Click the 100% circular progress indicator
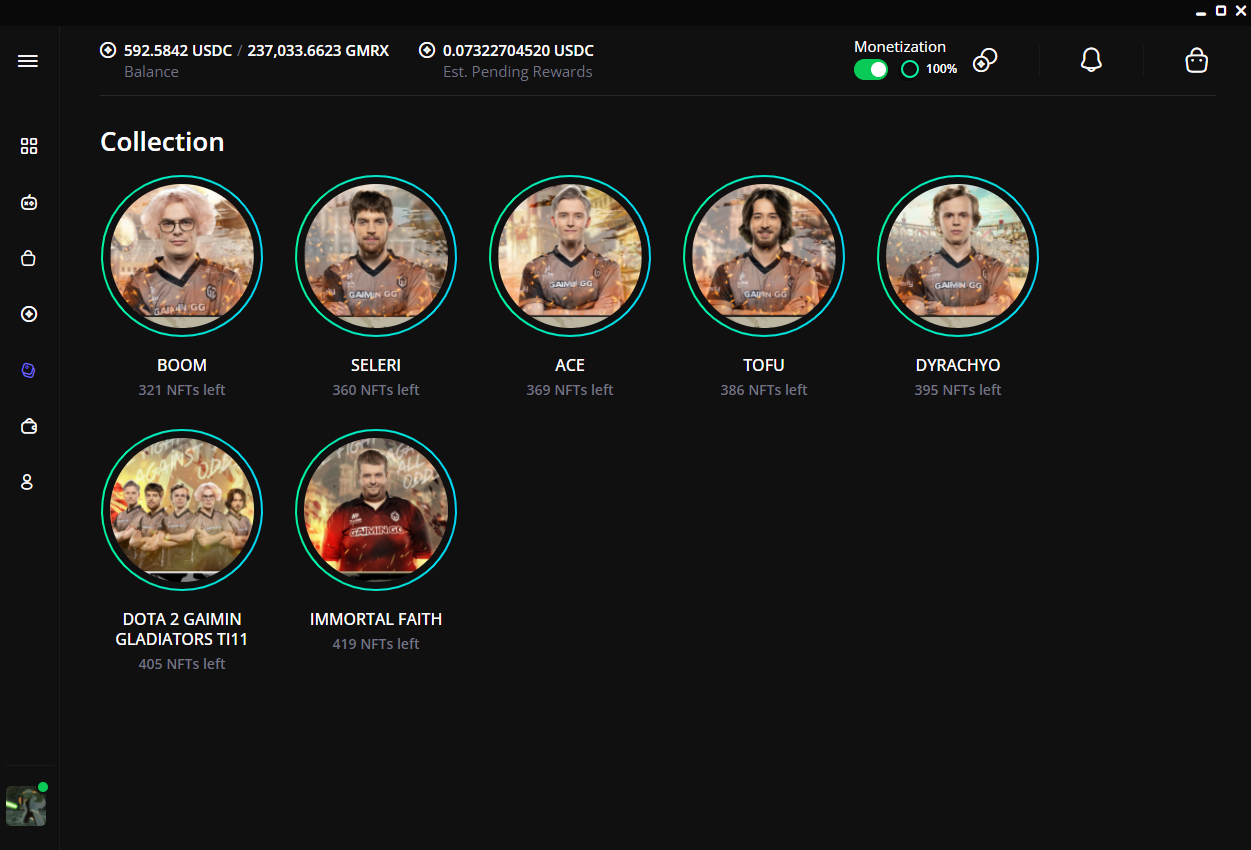This screenshot has width=1251, height=850. tap(910, 69)
